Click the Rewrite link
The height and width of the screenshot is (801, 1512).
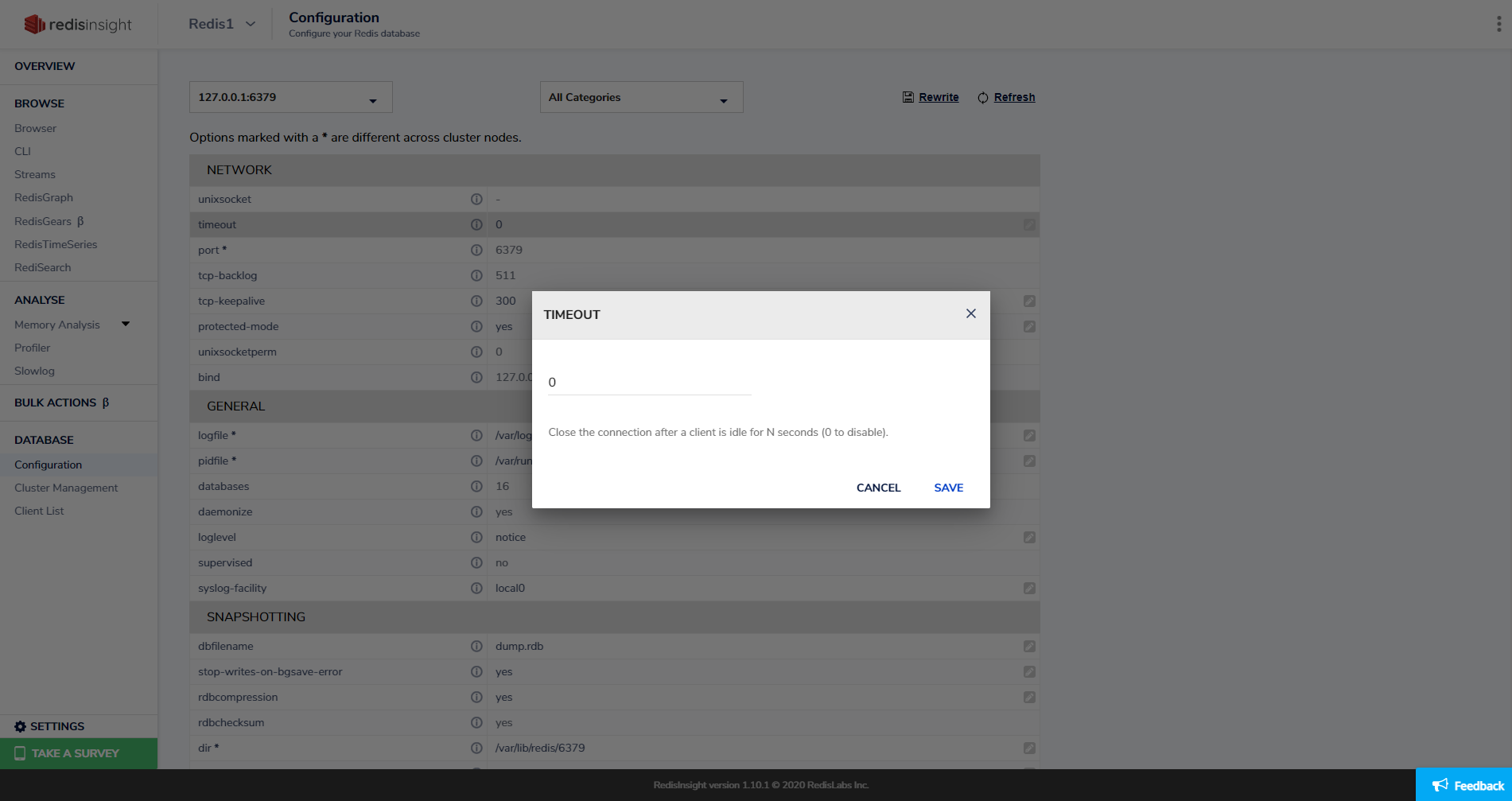pos(939,97)
